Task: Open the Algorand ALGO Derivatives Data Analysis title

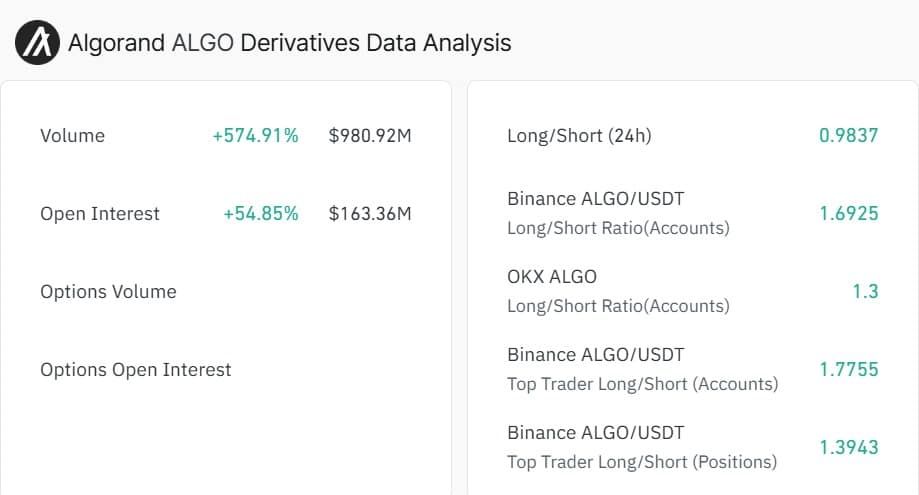Action: (x=290, y=43)
